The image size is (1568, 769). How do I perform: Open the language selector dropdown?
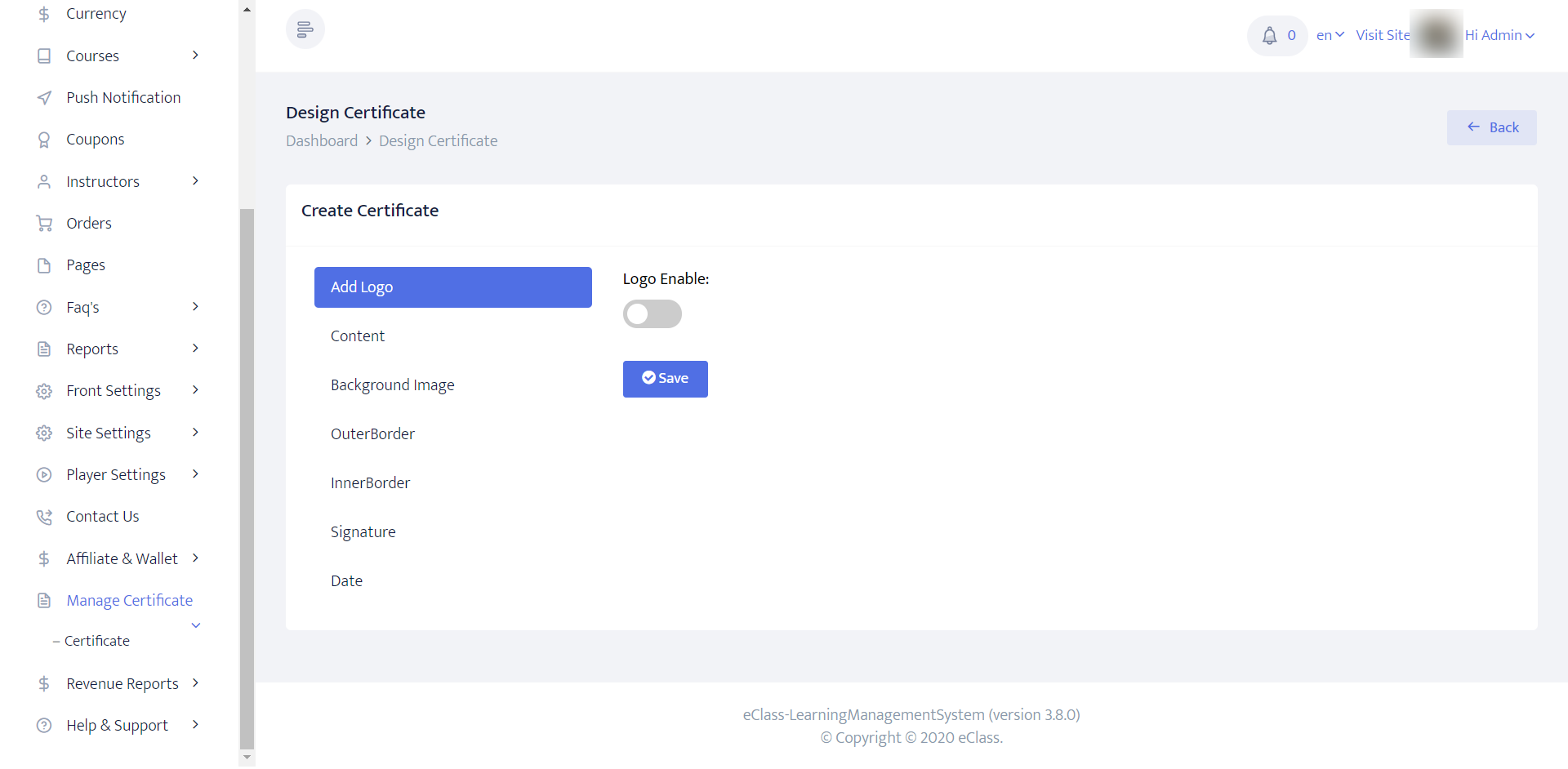tap(1330, 35)
